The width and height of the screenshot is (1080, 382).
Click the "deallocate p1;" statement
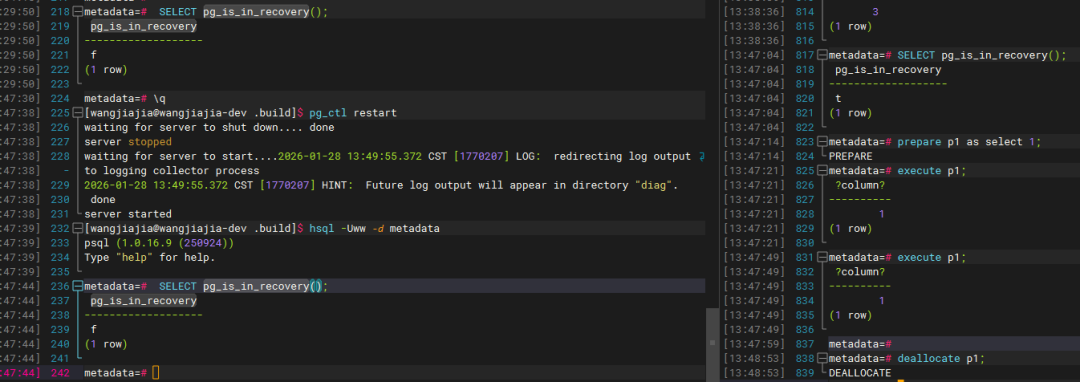click(x=942, y=359)
